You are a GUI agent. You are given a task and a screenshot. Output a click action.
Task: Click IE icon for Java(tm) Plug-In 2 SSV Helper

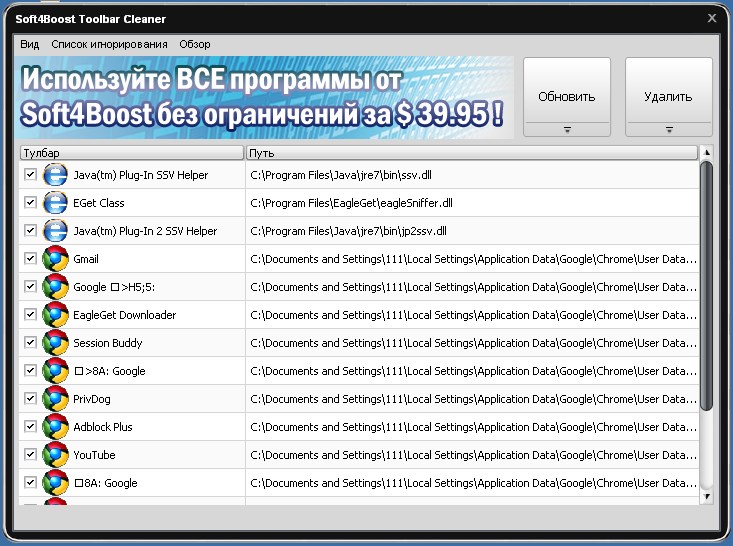coord(55,231)
